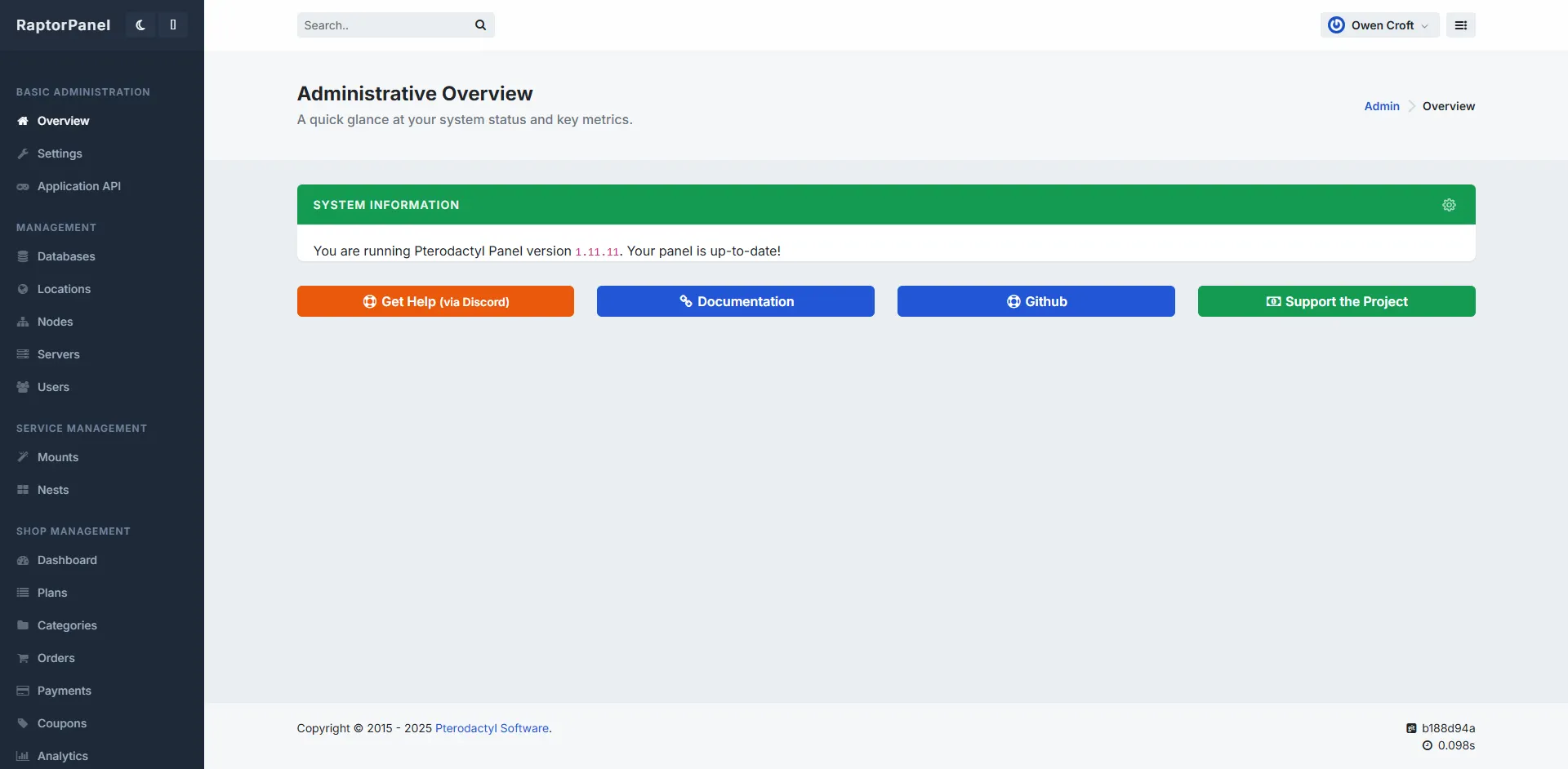Viewport: 1568px width, 769px height.
Task: Open the Settings wrench icon in sidebar
Action: [x=23, y=153]
